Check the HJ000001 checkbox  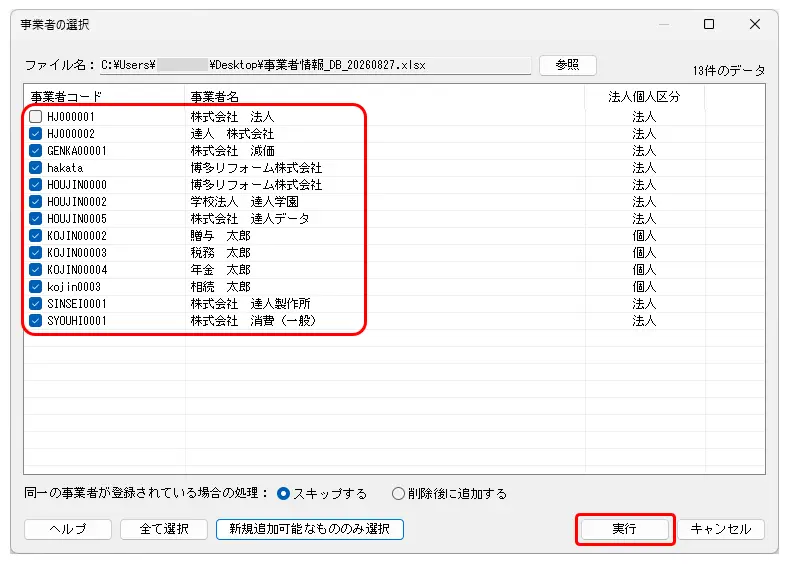coord(35,117)
